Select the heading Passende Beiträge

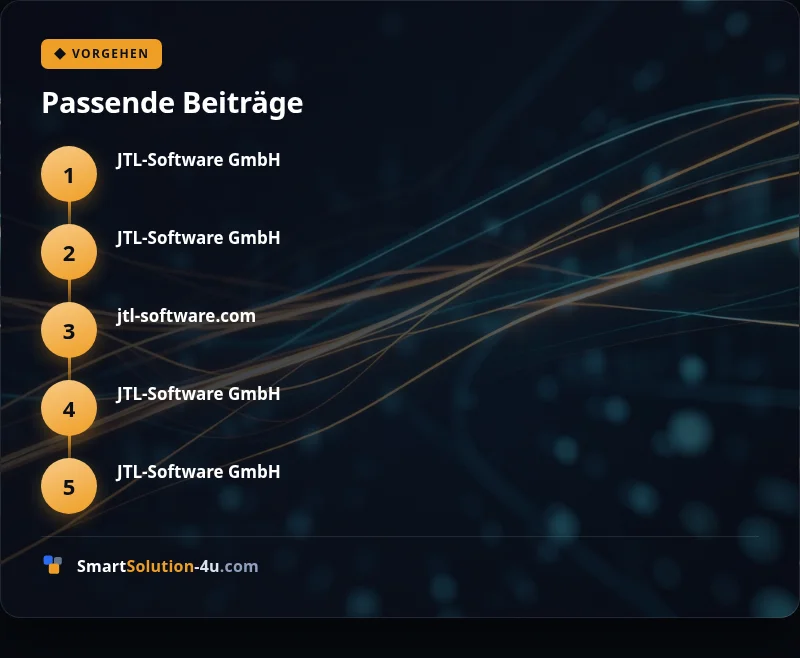click(172, 103)
